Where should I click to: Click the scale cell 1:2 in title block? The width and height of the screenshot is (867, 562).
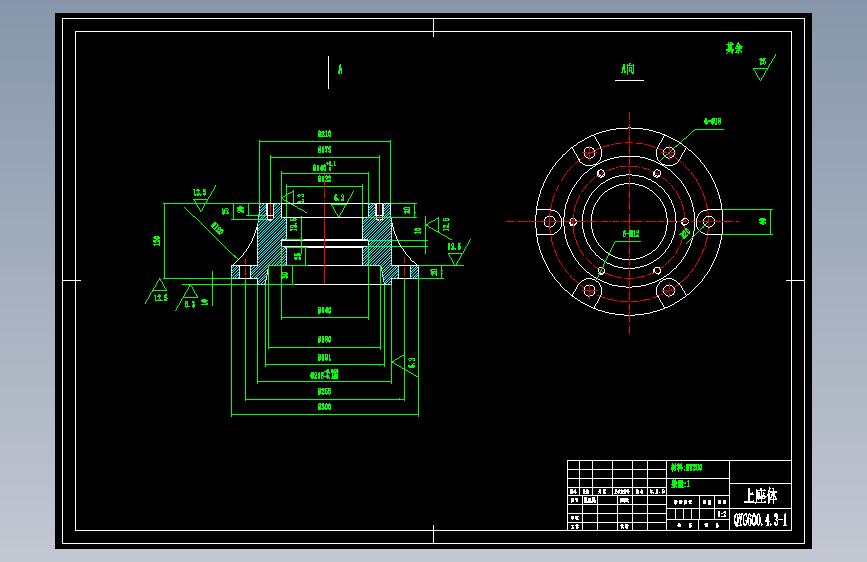tap(722, 514)
